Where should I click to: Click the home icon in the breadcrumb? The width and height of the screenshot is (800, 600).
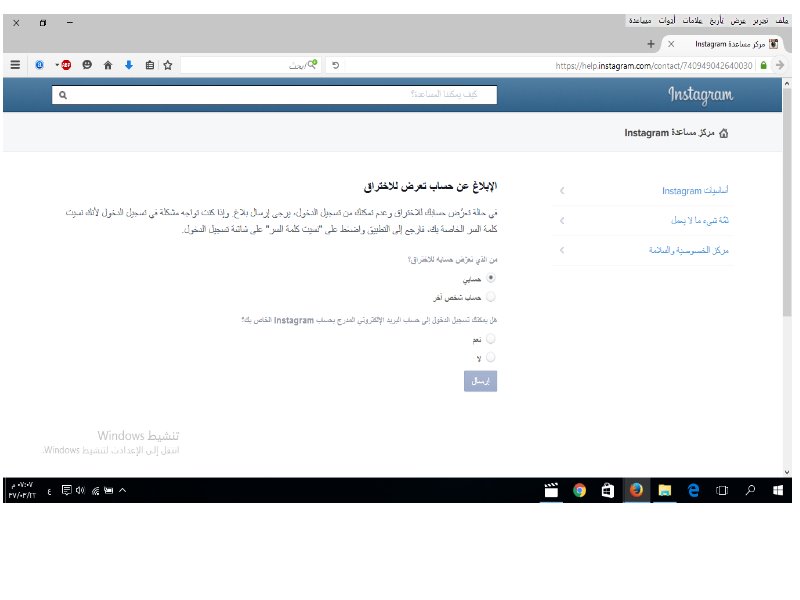723,133
